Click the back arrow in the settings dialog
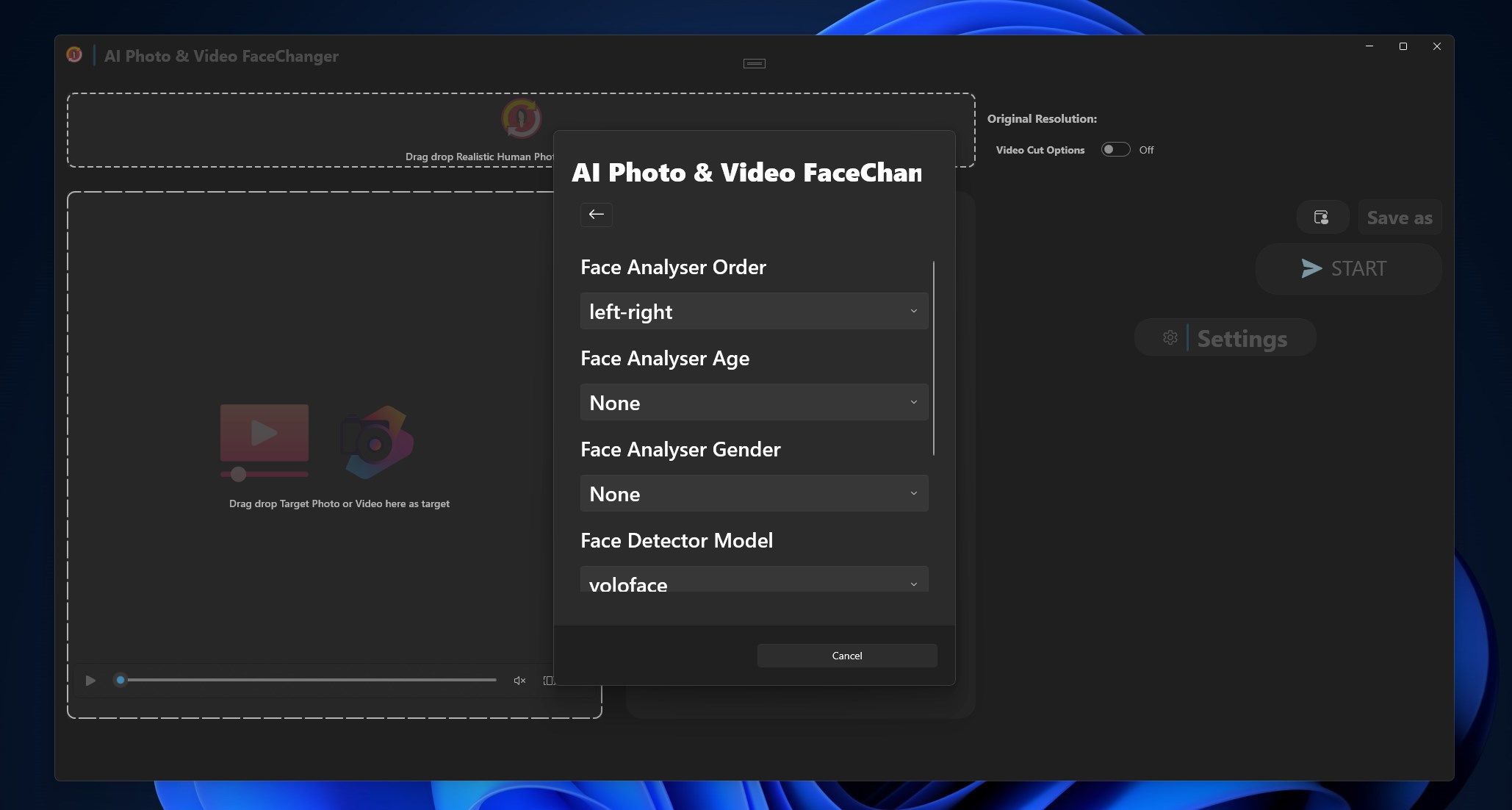Image resolution: width=1512 pixels, height=810 pixels. pos(596,215)
